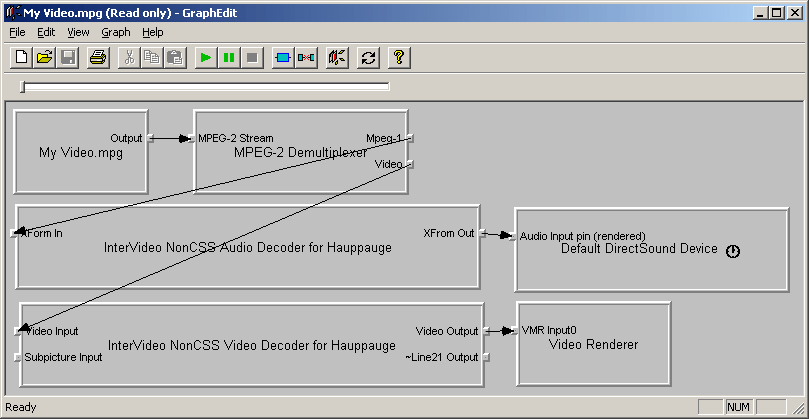Refresh the graph view

point(368,57)
